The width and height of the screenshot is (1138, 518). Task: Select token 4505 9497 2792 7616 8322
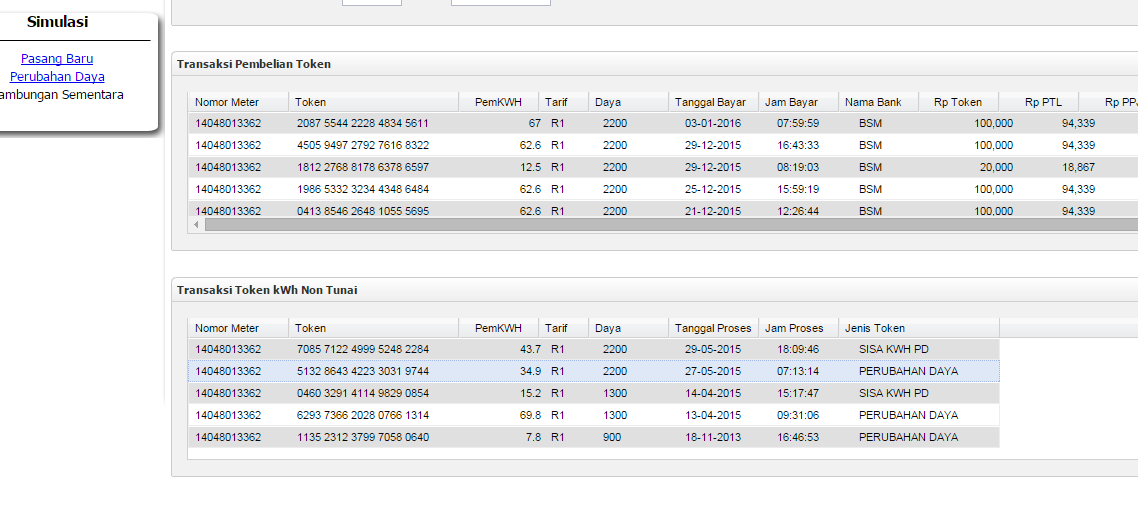point(362,145)
